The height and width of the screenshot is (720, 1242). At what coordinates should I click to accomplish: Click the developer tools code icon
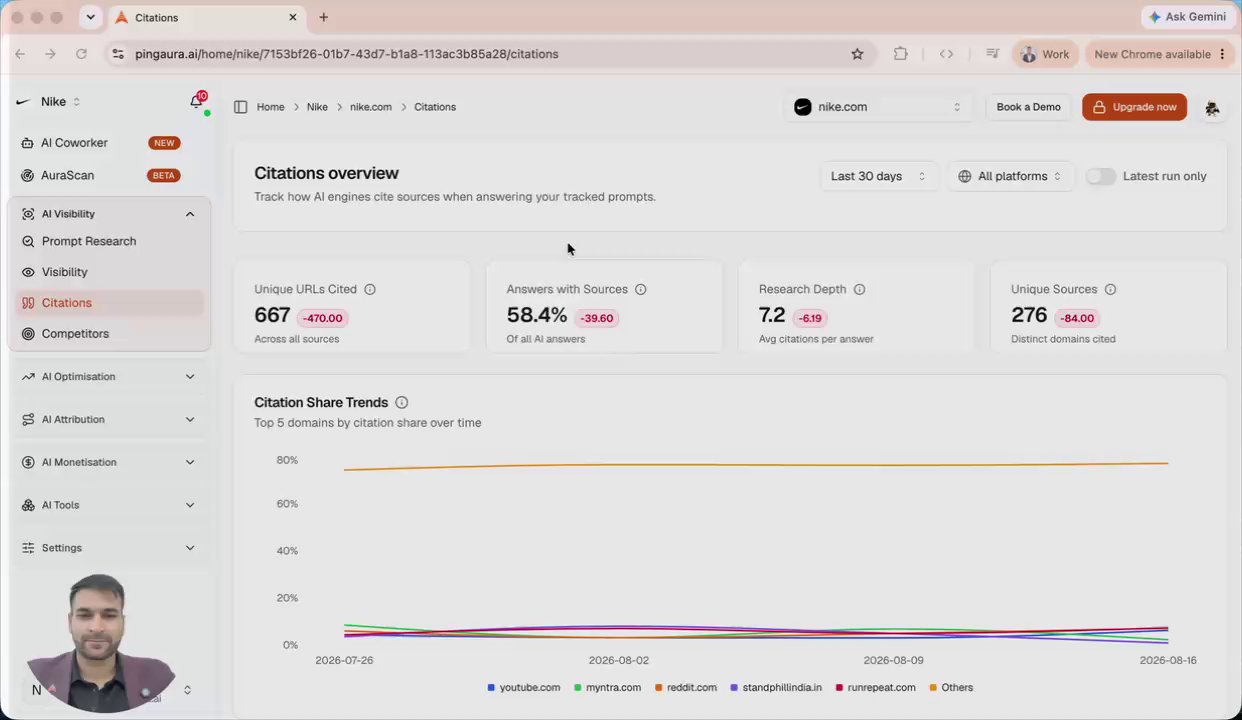click(x=946, y=54)
